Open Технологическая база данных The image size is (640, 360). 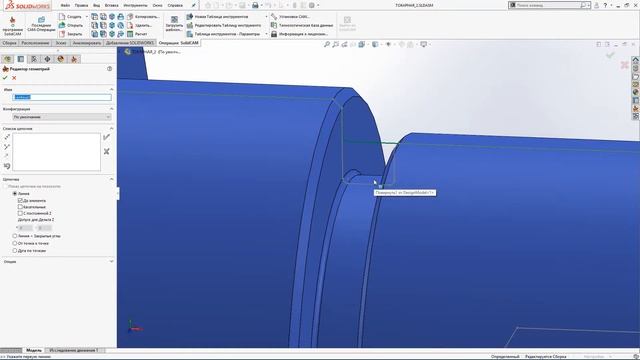(x=302, y=25)
